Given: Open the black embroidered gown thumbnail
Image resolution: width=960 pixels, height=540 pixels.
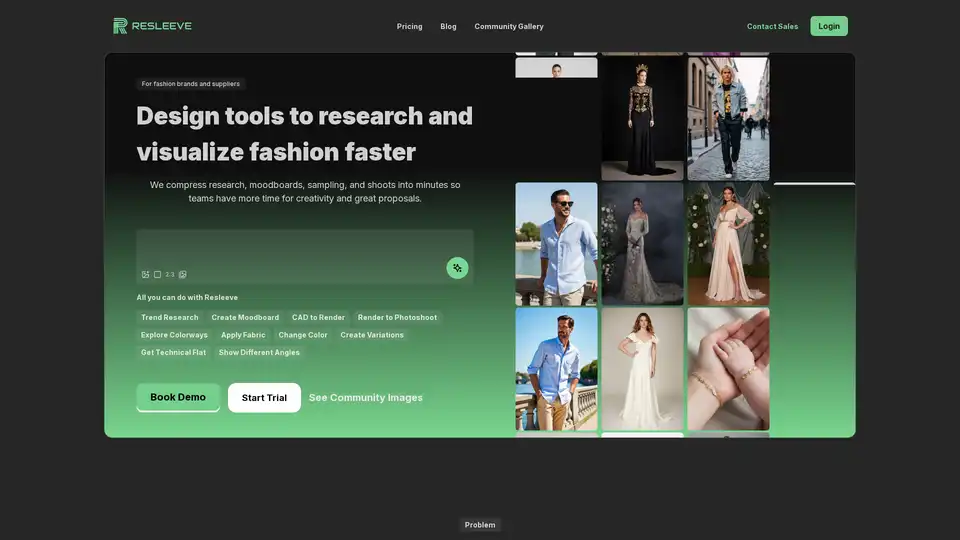Looking at the screenshot, I should tap(642, 118).
